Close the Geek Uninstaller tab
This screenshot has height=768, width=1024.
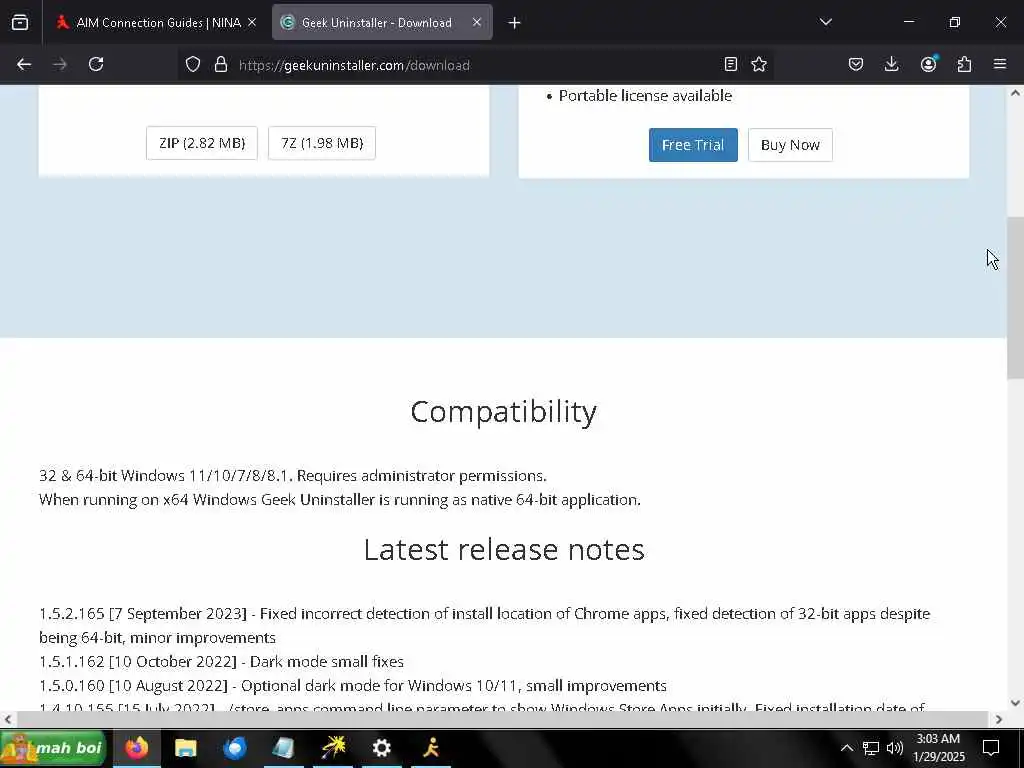tap(477, 22)
